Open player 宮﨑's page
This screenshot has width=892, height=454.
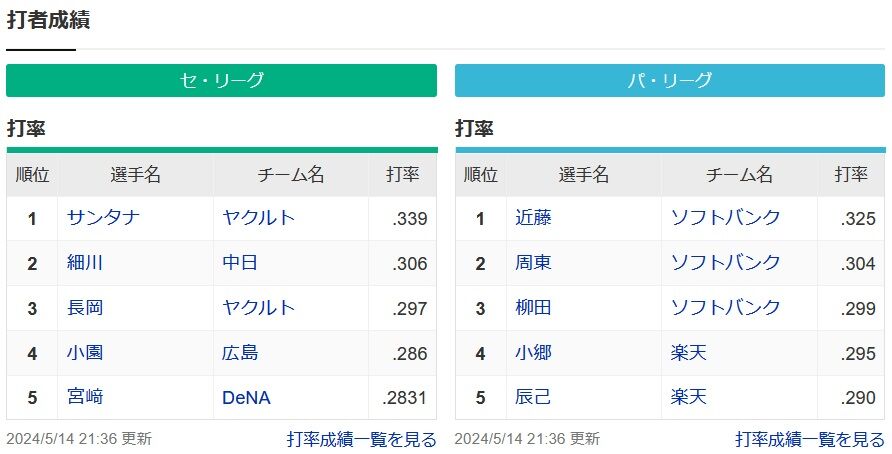tap(85, 398)
